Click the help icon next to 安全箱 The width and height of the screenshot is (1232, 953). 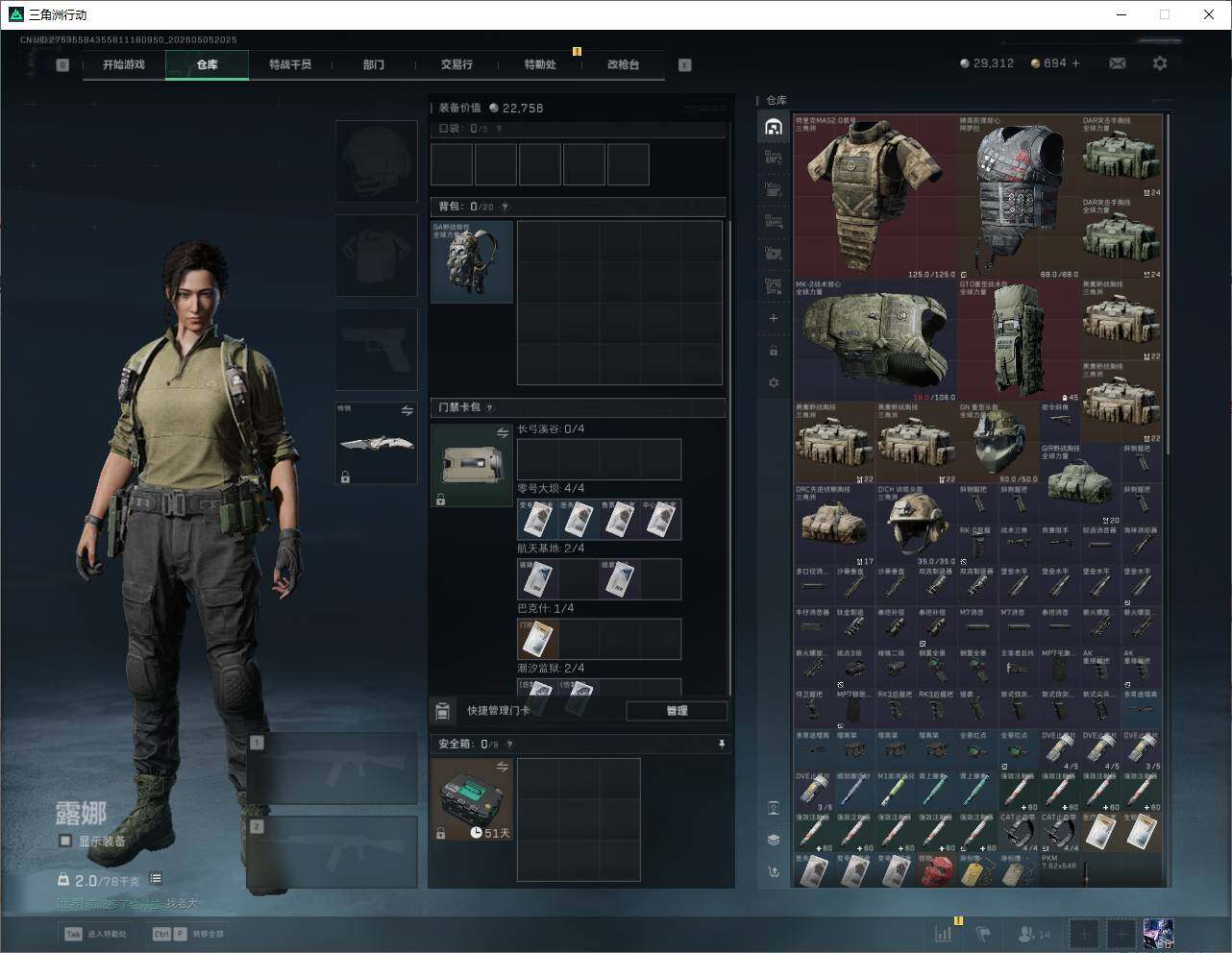click(x=509, y=744)
